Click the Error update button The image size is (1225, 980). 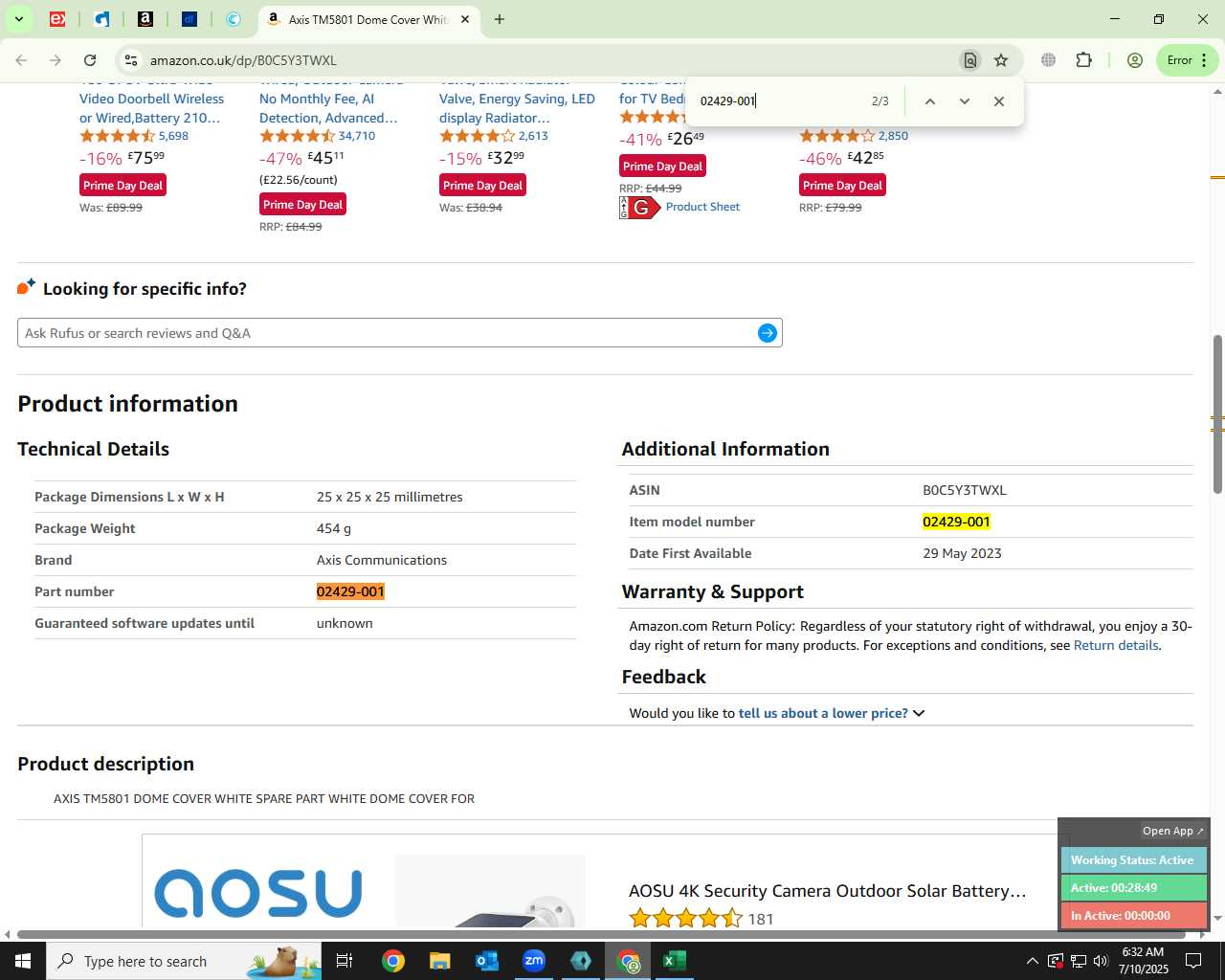(1187, 60)
